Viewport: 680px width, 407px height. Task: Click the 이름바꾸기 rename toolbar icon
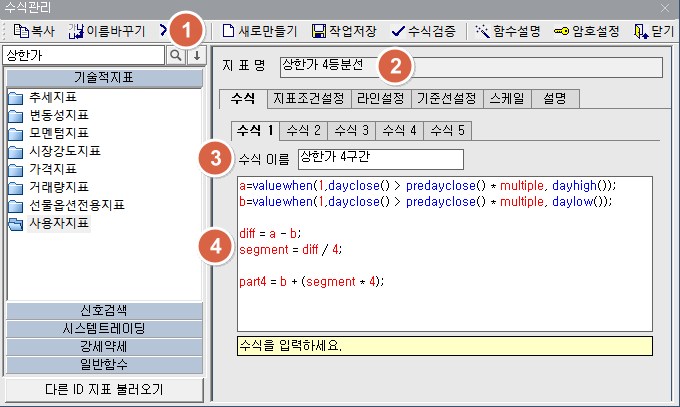click(x=76, y=31)
